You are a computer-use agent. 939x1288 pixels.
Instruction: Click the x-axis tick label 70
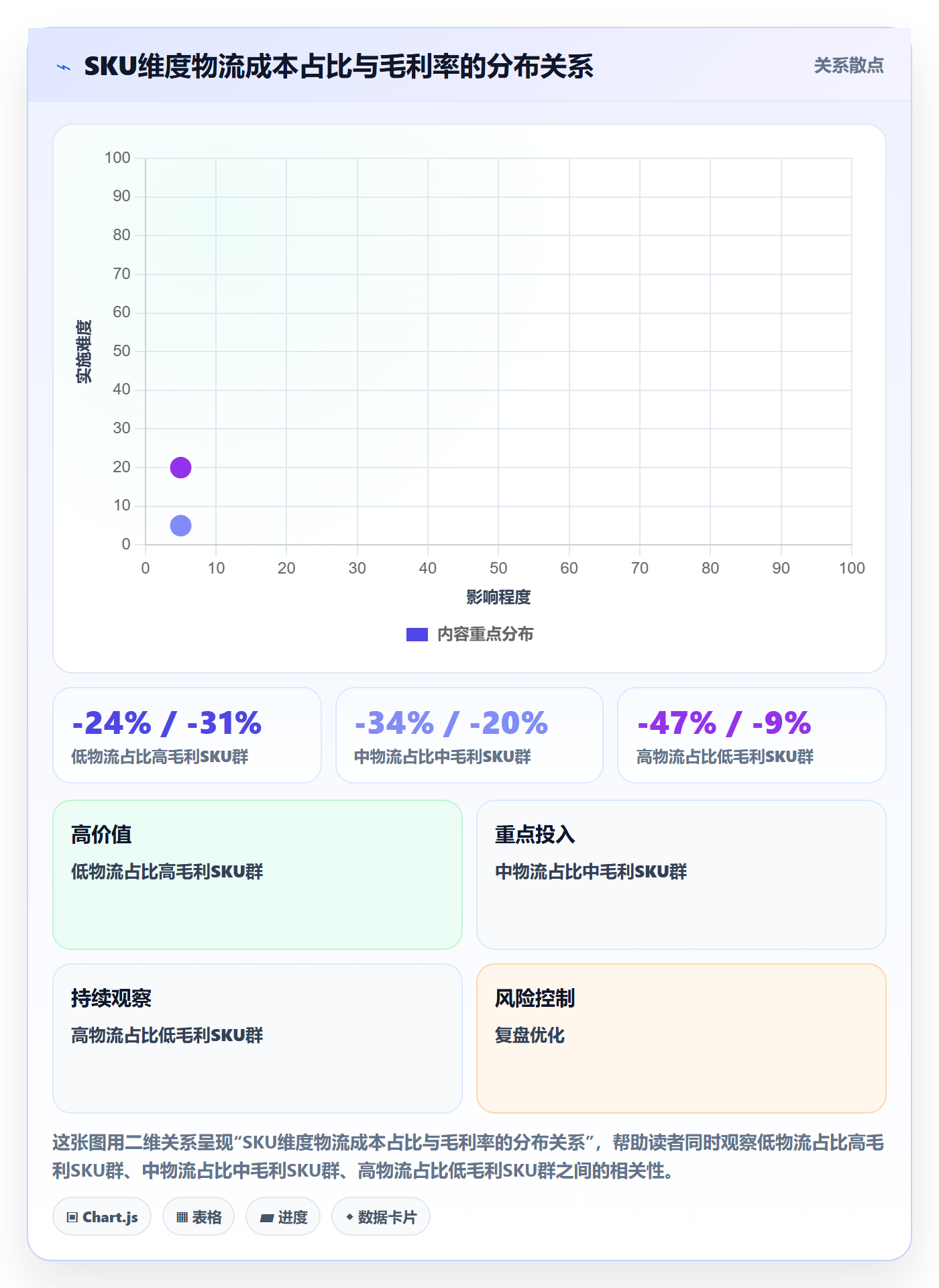(x=640, y=568)
